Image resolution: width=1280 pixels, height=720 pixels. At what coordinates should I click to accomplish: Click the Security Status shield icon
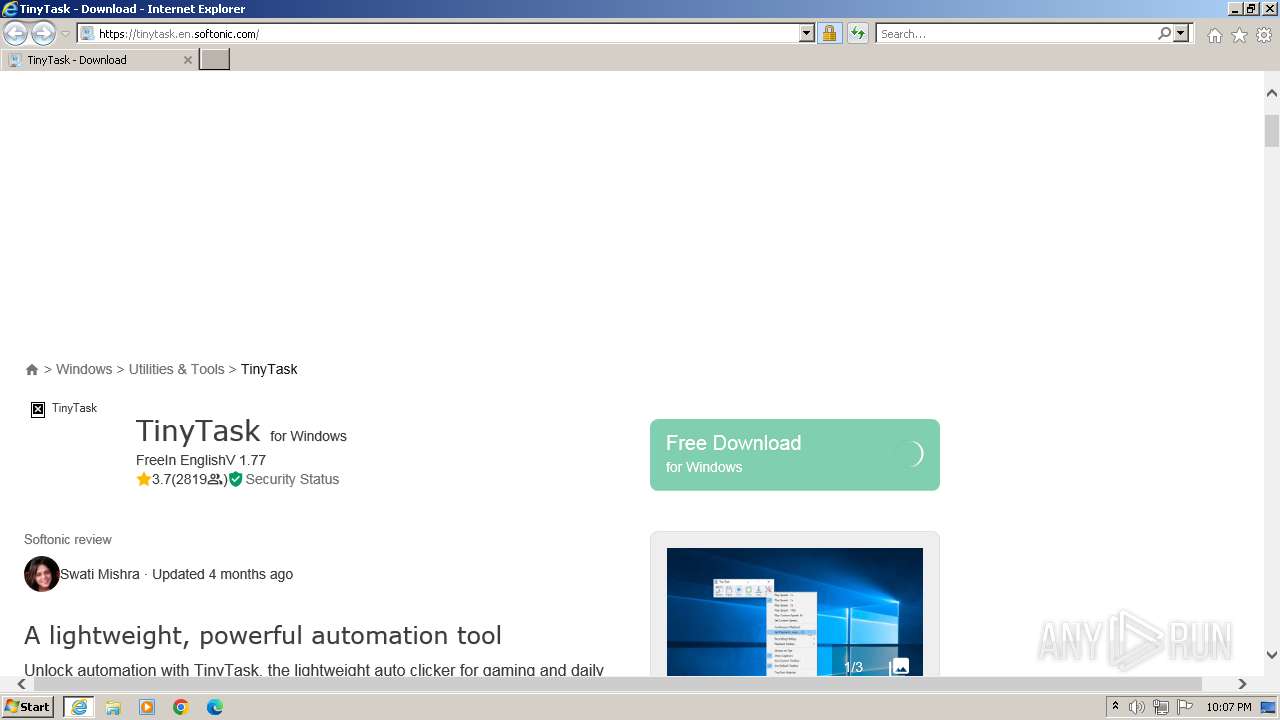click(236, 479)
